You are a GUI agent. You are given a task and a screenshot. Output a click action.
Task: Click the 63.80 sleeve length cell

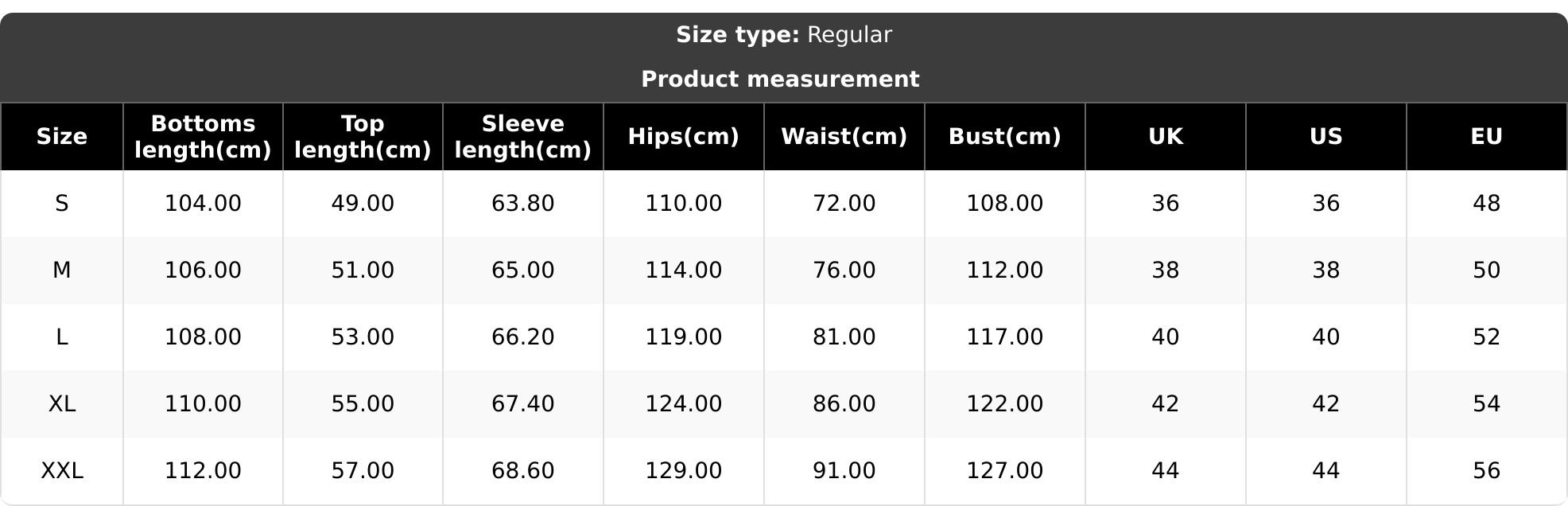tap(522, 204)
